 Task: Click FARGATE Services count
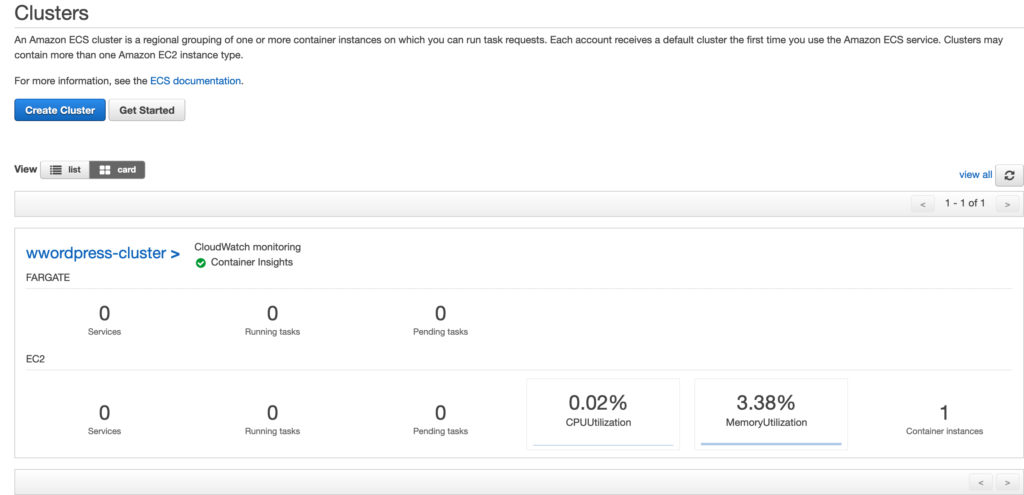pos(104,313)
